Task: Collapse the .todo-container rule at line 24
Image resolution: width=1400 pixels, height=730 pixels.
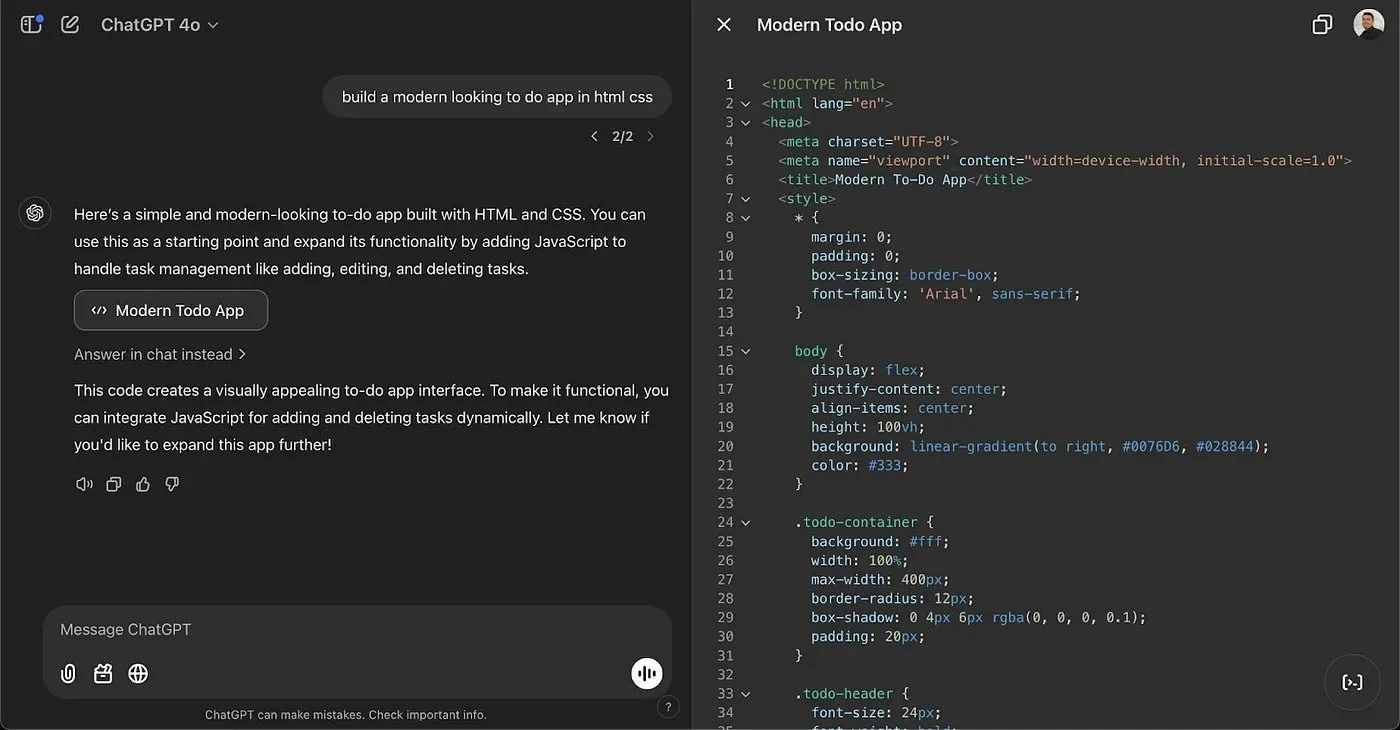Action: coord(745,522)
